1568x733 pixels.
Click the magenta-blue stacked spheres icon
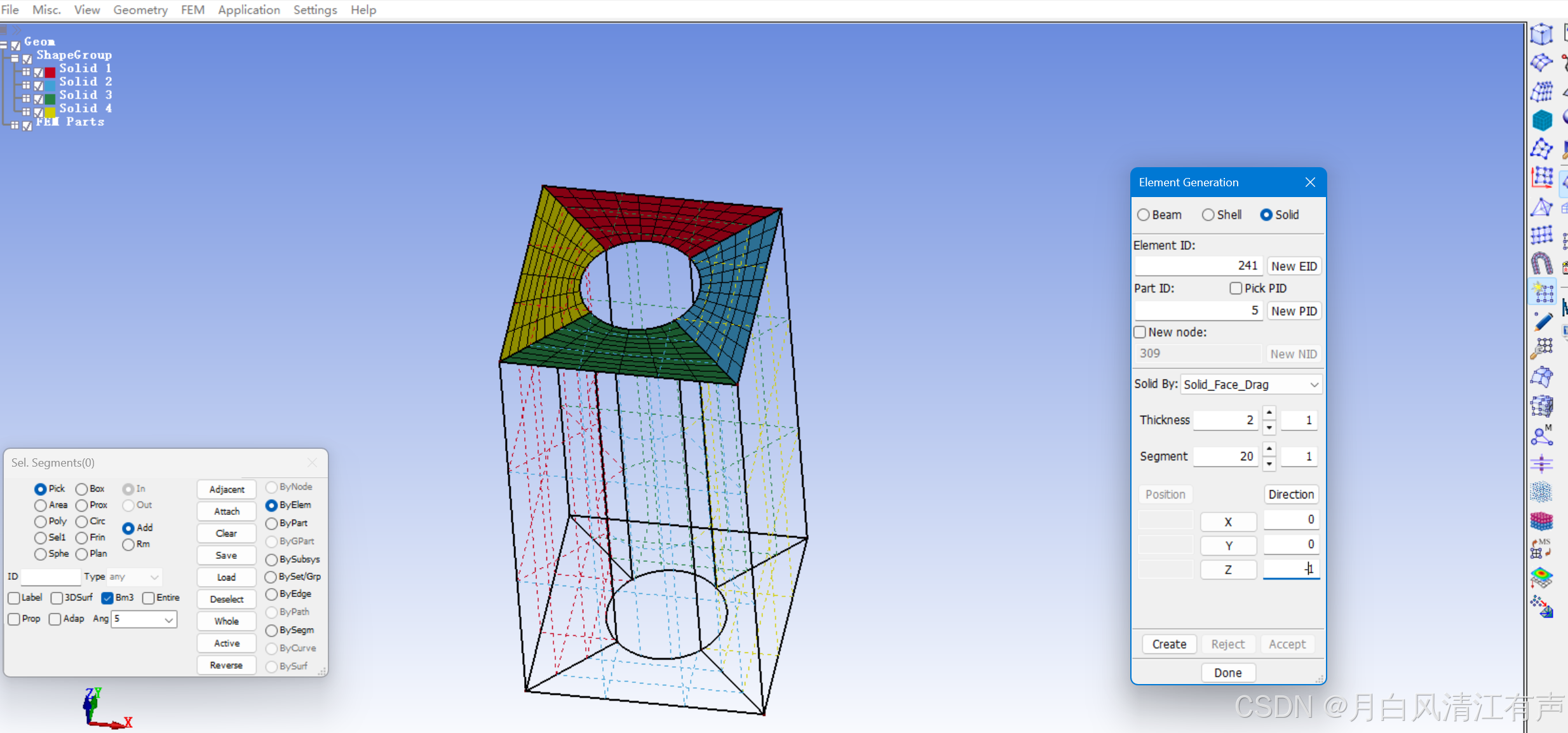click(1541, 521)
